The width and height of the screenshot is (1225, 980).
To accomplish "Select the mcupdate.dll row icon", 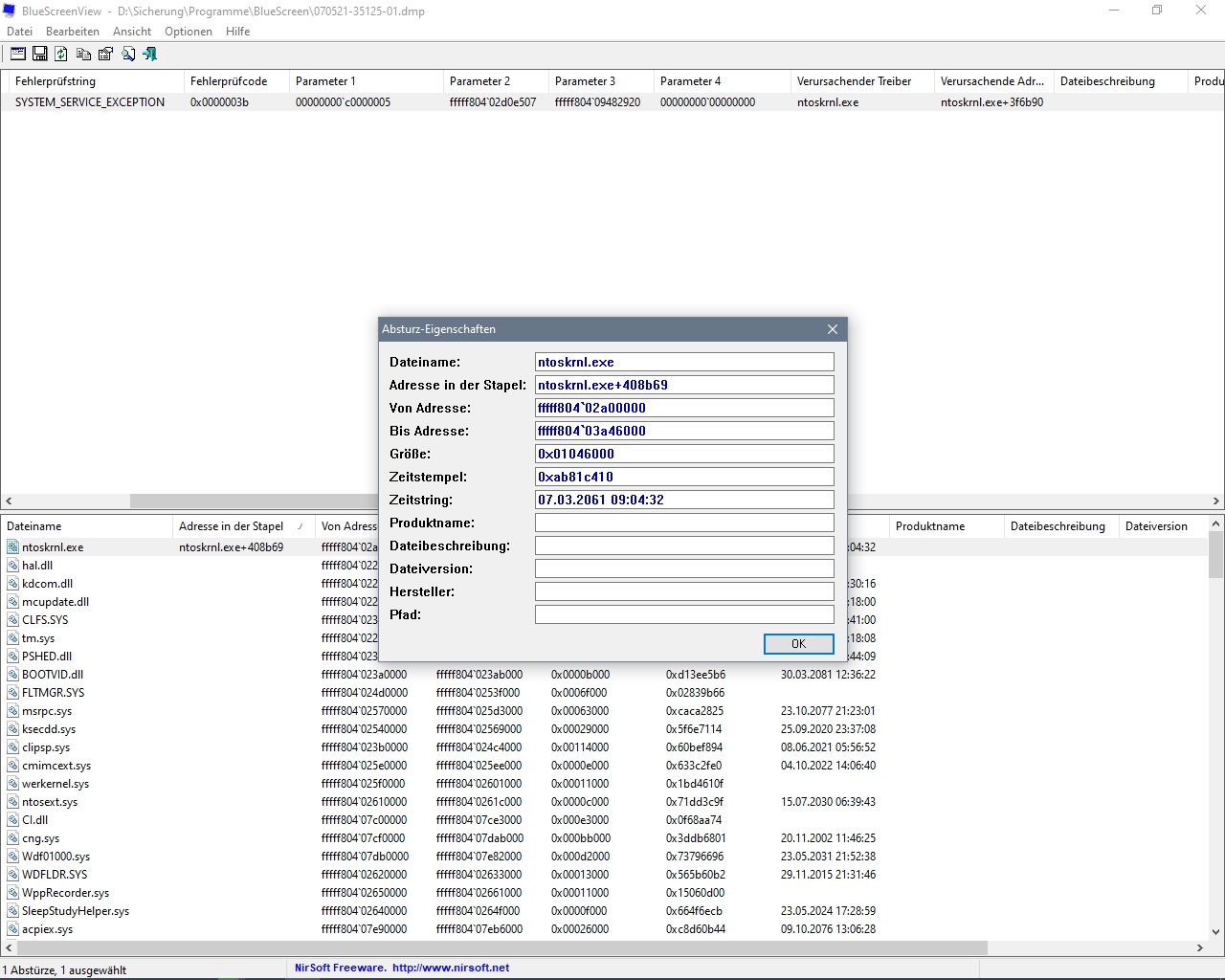I will tap(13, 602).
